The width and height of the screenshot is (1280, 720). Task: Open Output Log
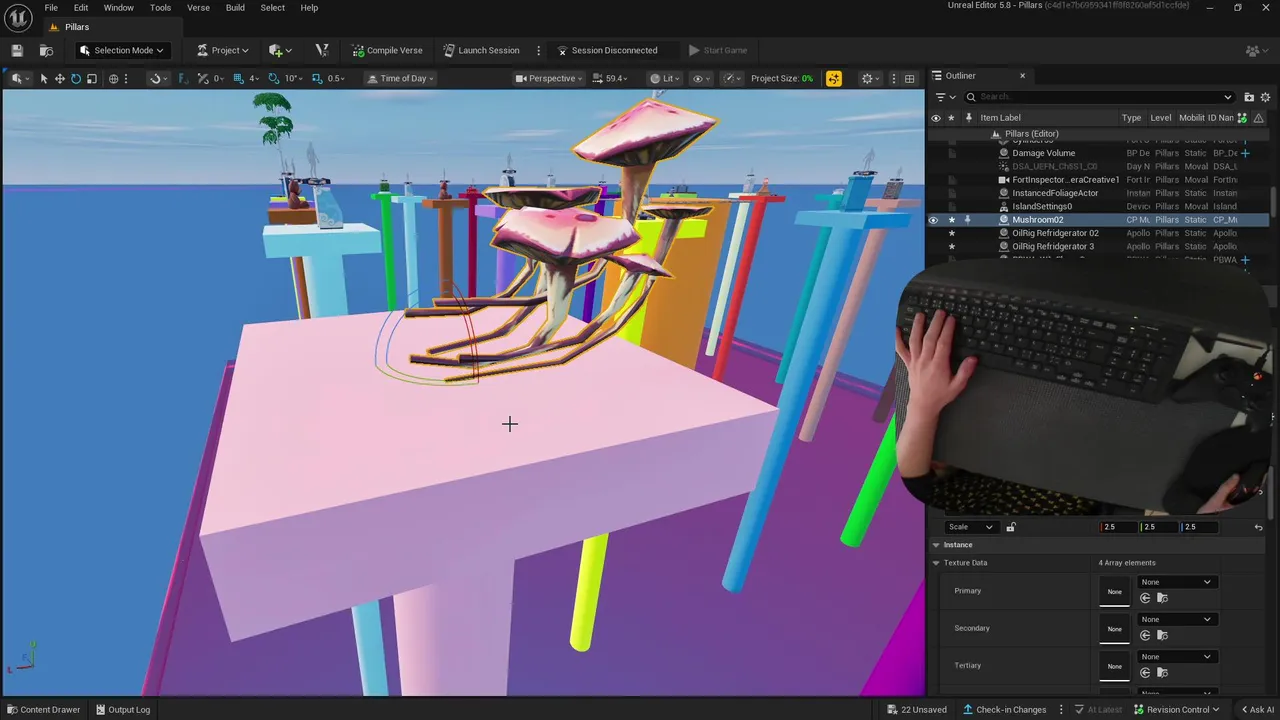pos(122,710)
